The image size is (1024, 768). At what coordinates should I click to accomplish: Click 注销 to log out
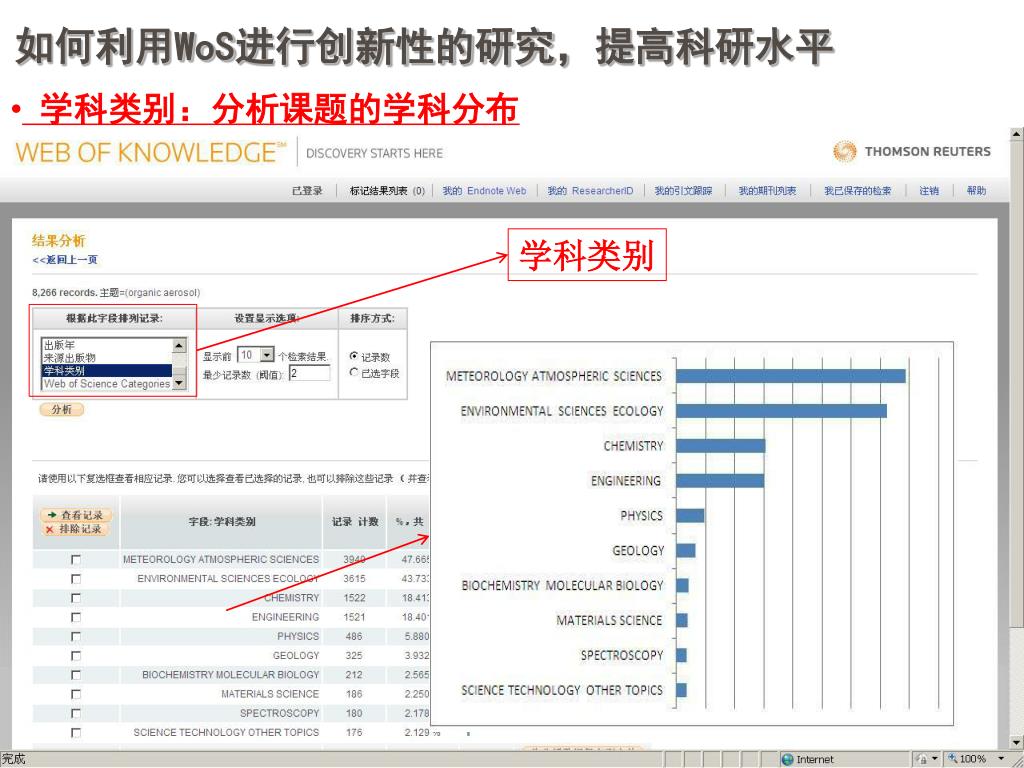929,191
